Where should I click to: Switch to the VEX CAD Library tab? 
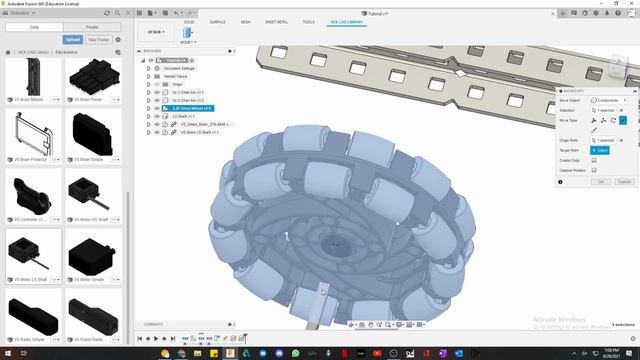tap(347, 22)
